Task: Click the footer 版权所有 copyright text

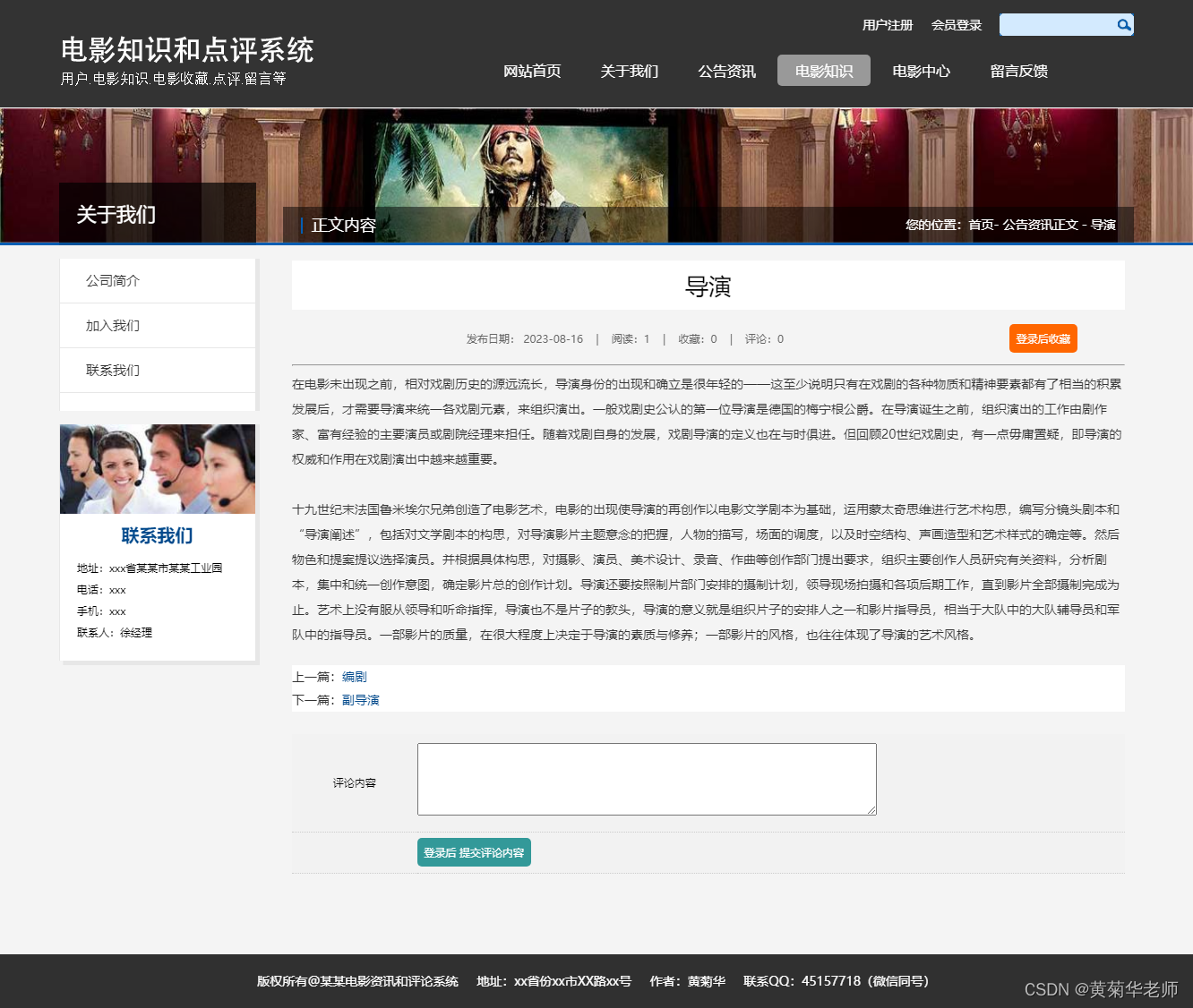Action: pos(357,981)
